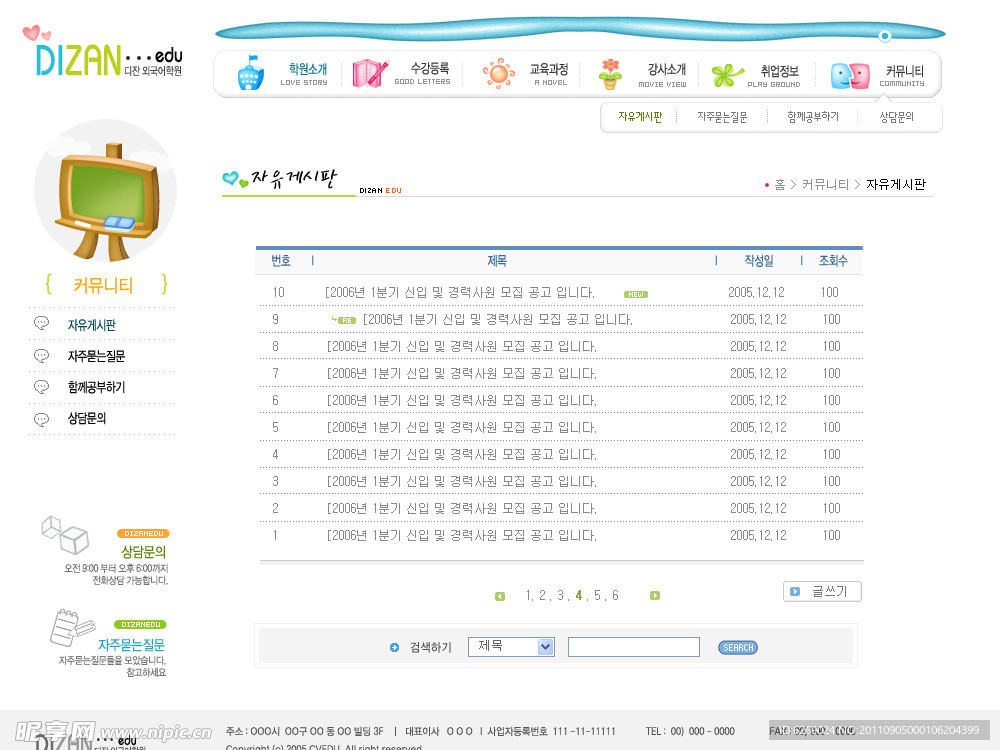Screen dimensions: 1000x750
Task: Open post number 3 title
Action: (462, 482)
